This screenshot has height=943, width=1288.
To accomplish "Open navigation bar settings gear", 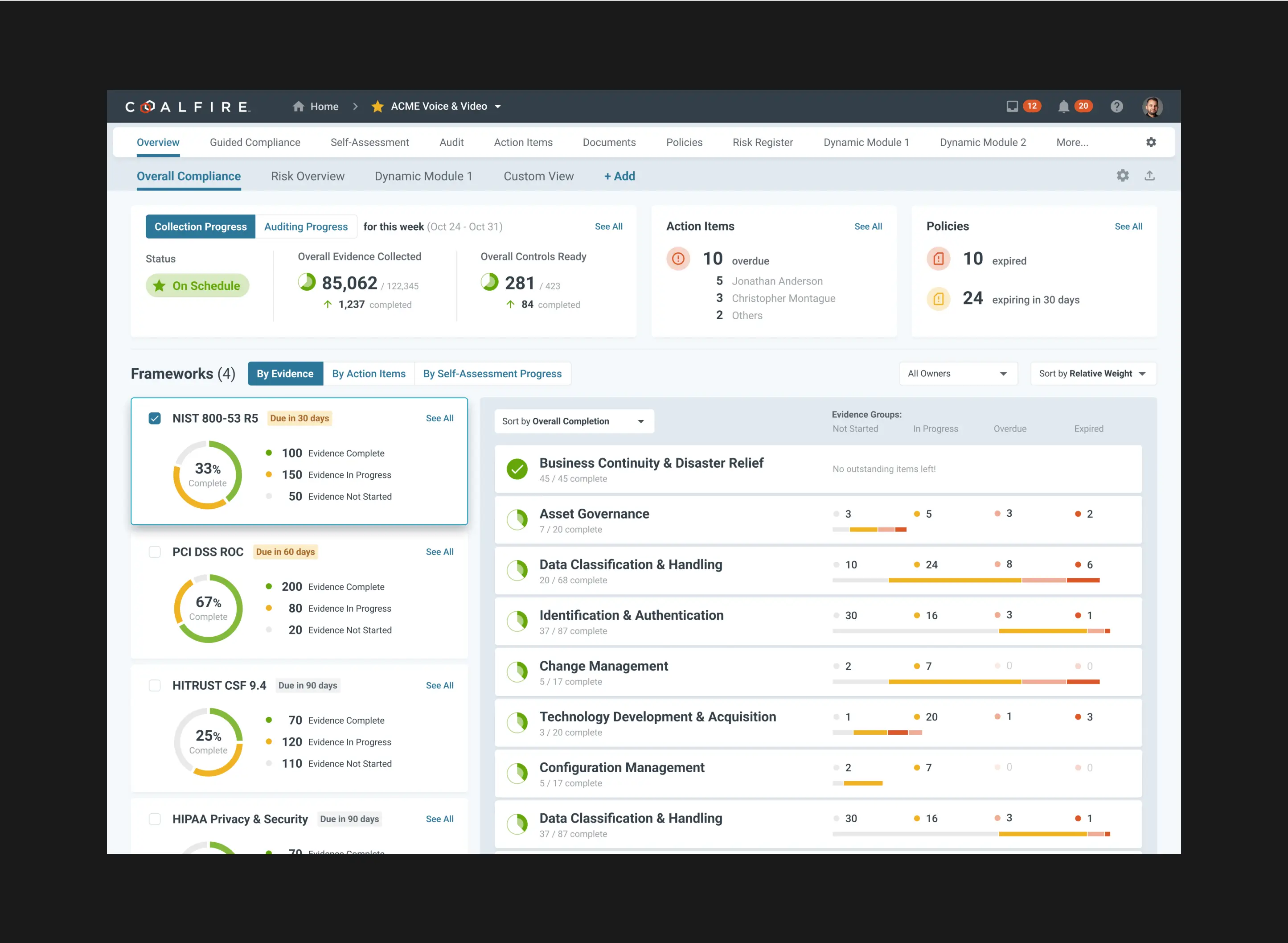I will tap(1151, 142).
